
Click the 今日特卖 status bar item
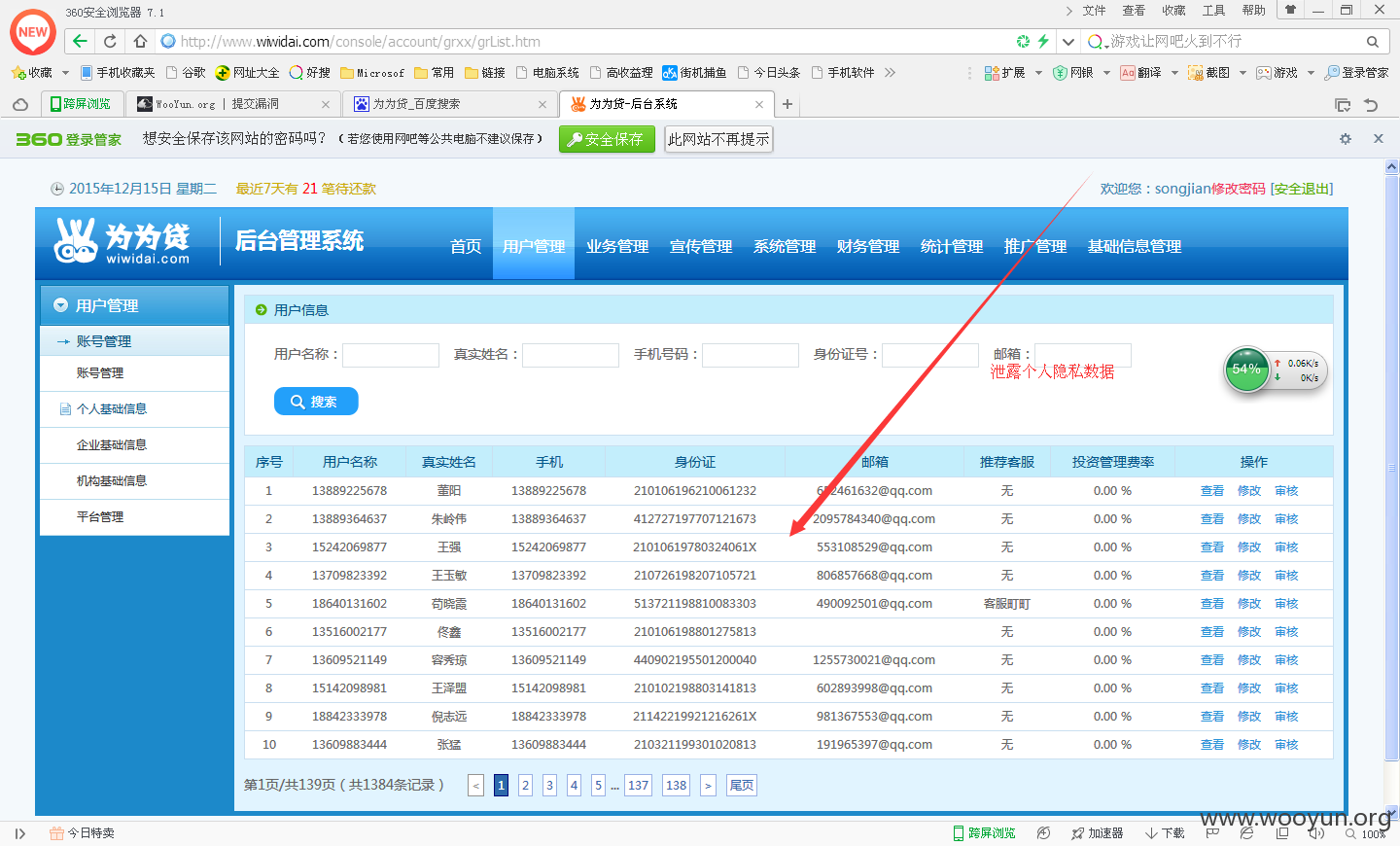83,833
